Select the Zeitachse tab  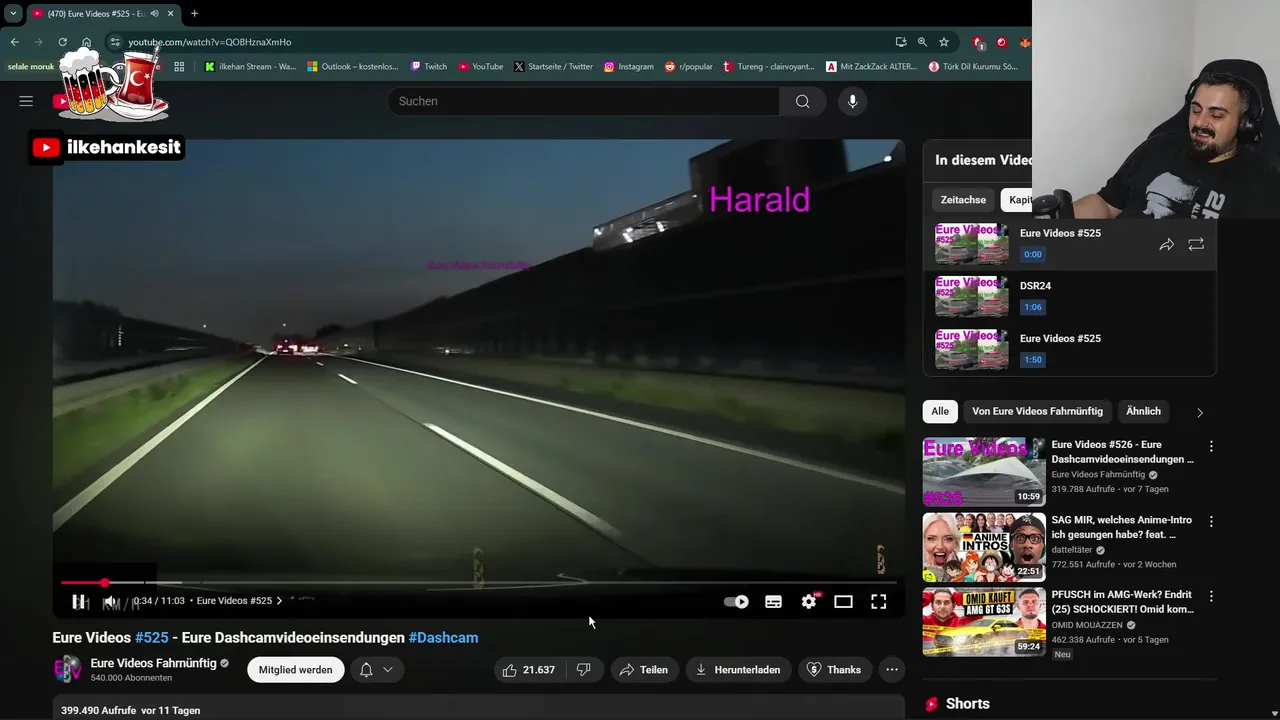[963, 200]
